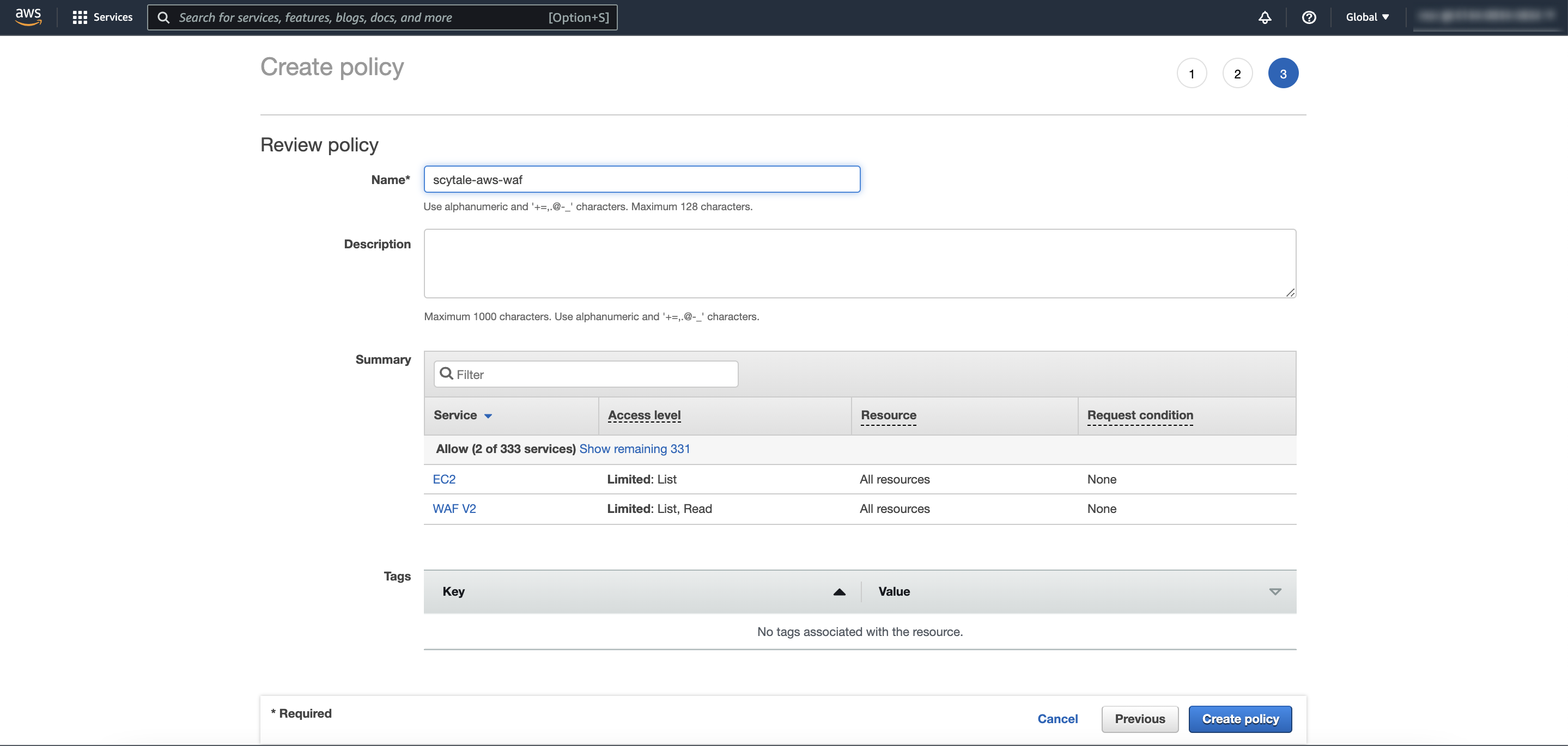This screenshot has height=746, width=1568.
Task: Open the notifications bell
Action: tap(1264, 17)
